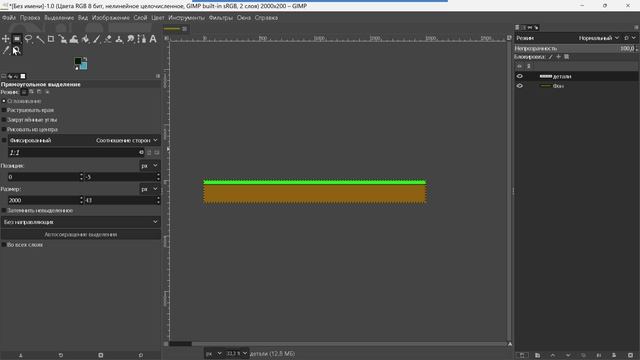Select the Фон layer row
The width and height of the screenshot is (640, 360).
(x=576, y=86)
